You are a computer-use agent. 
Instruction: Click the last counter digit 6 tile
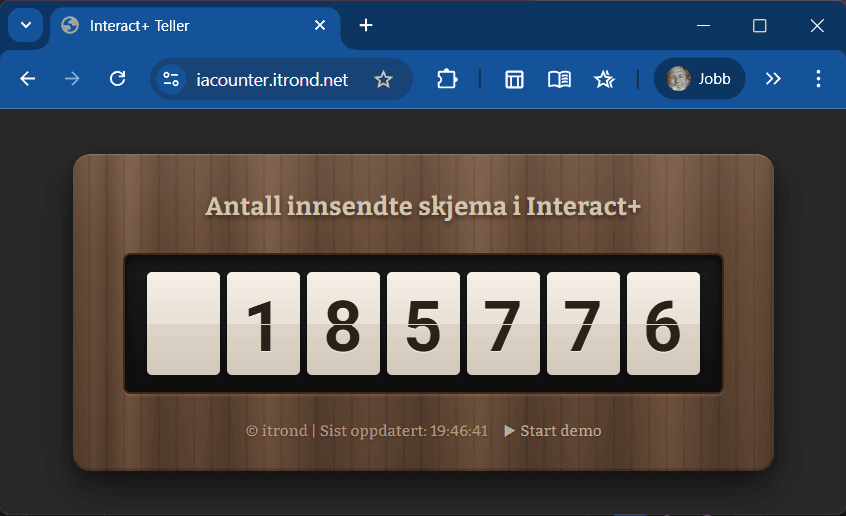[x=664, y=323]
